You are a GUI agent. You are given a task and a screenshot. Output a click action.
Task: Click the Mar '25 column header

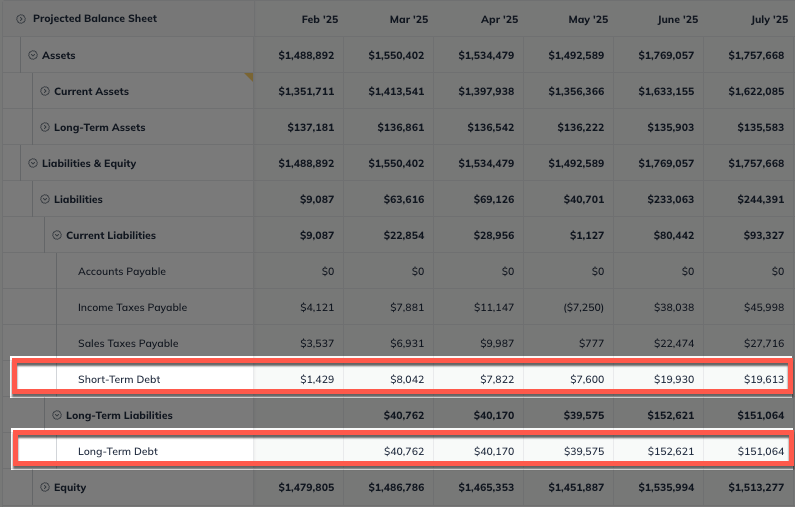(x=409, y=19)
